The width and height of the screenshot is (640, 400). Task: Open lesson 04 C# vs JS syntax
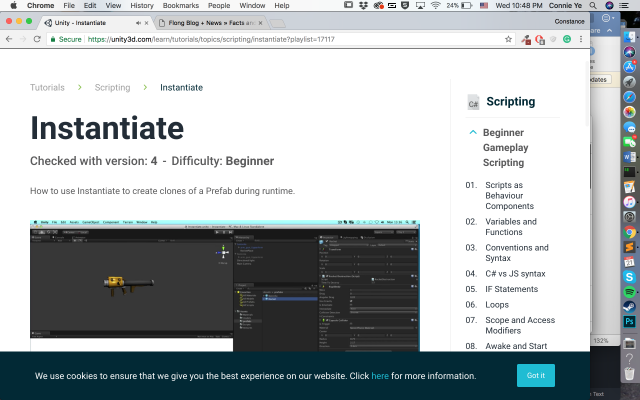tap(515, 273)
